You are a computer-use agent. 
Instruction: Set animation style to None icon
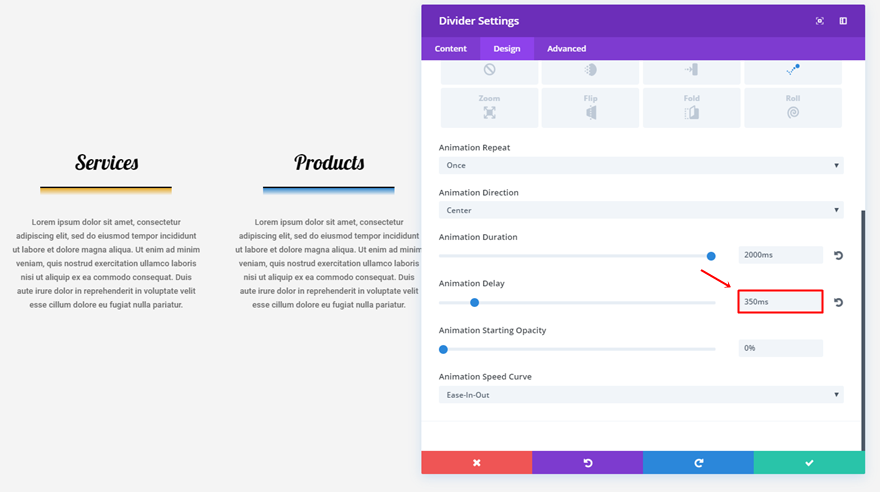489,70
